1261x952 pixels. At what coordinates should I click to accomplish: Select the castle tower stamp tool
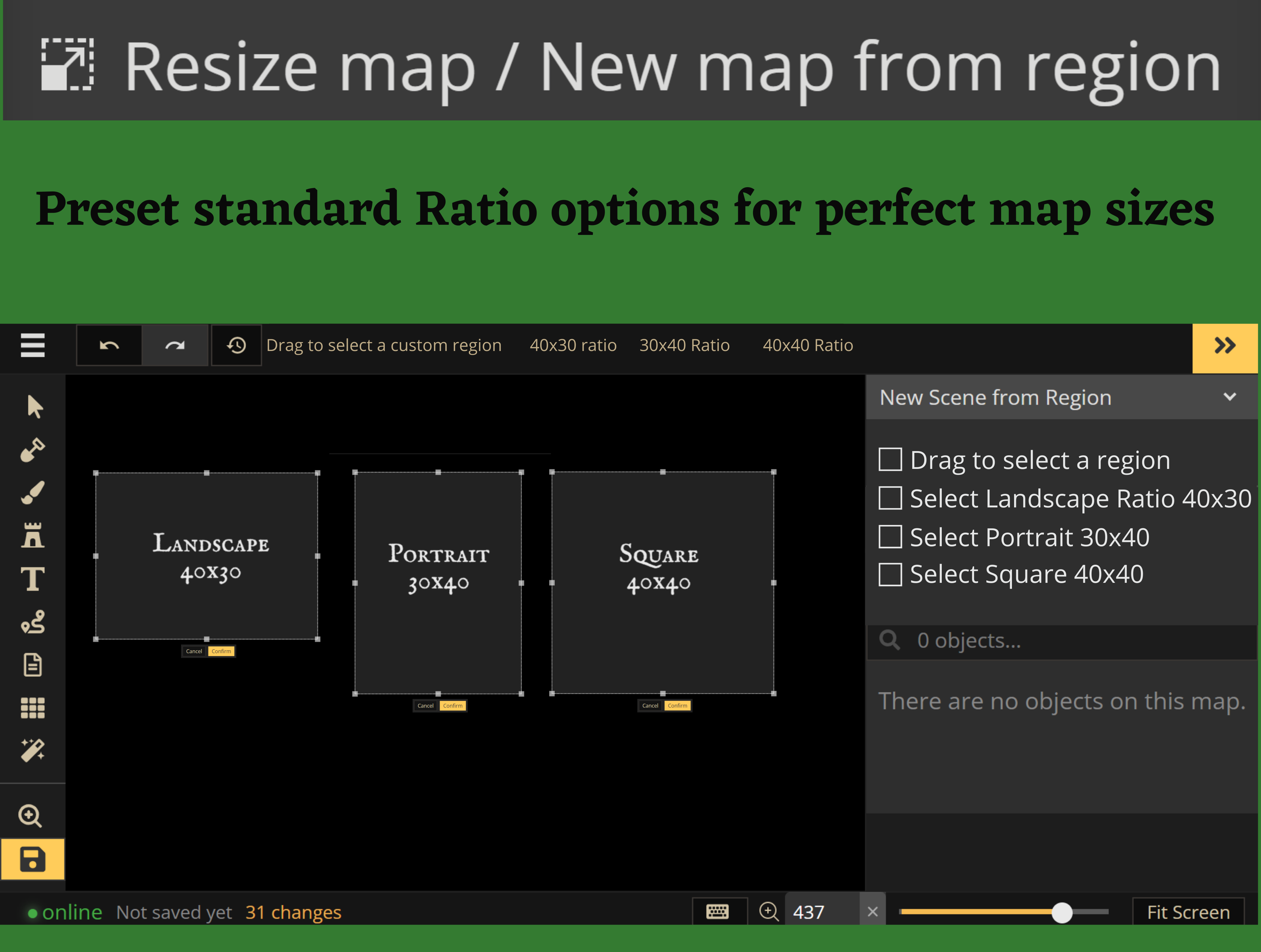point(33,536)
